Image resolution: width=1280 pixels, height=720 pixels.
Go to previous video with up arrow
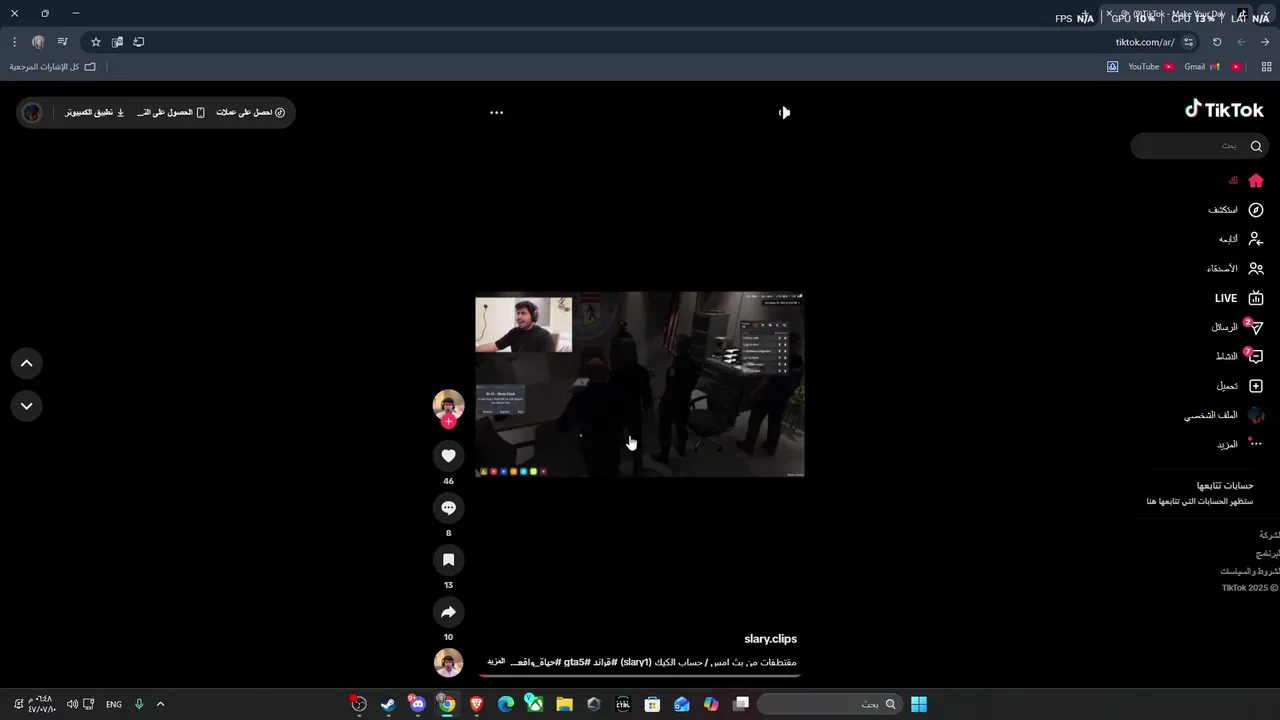click(x=27, y=364)
